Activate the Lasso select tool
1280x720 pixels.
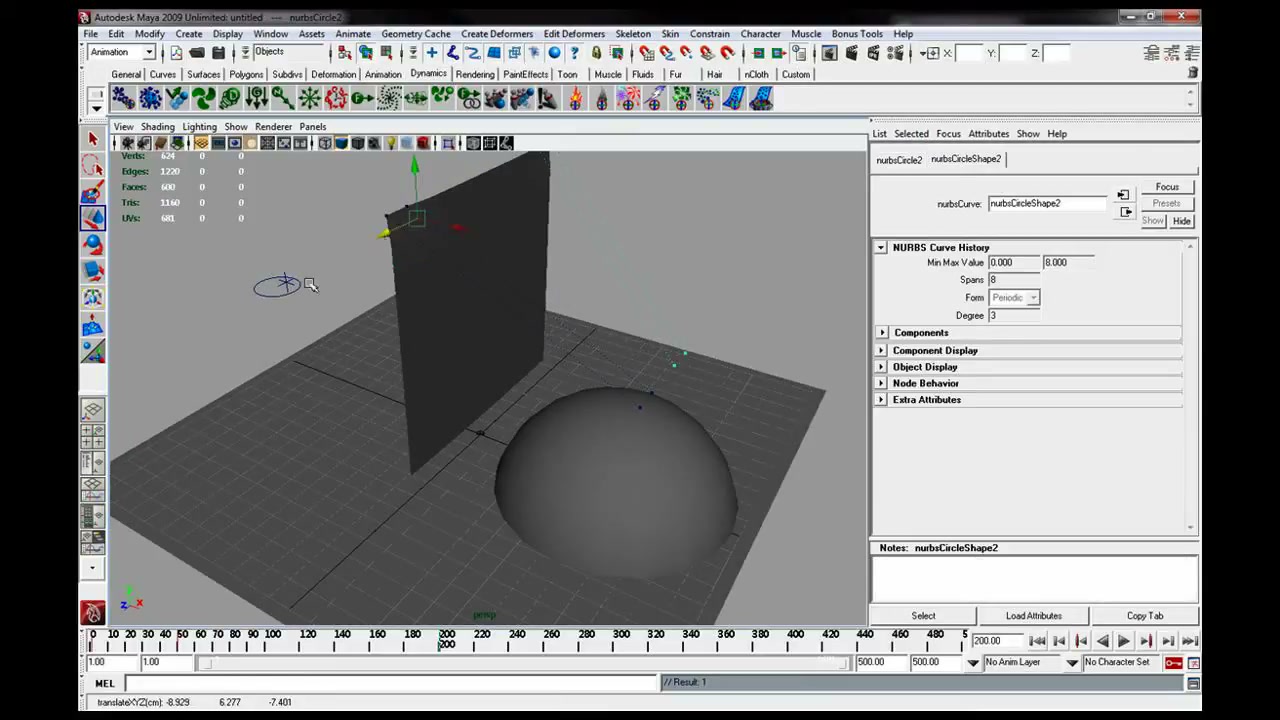pos(93,166)
